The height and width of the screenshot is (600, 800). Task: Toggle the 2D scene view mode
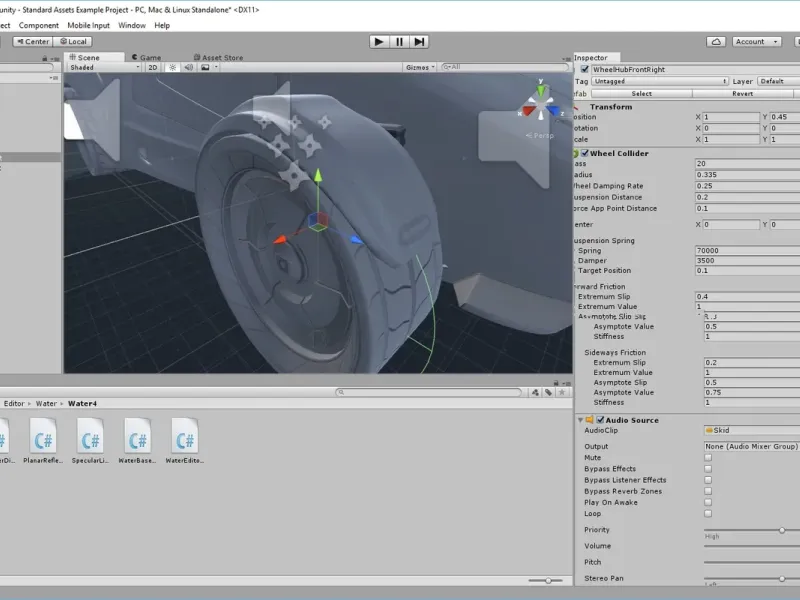coord(153,67)
